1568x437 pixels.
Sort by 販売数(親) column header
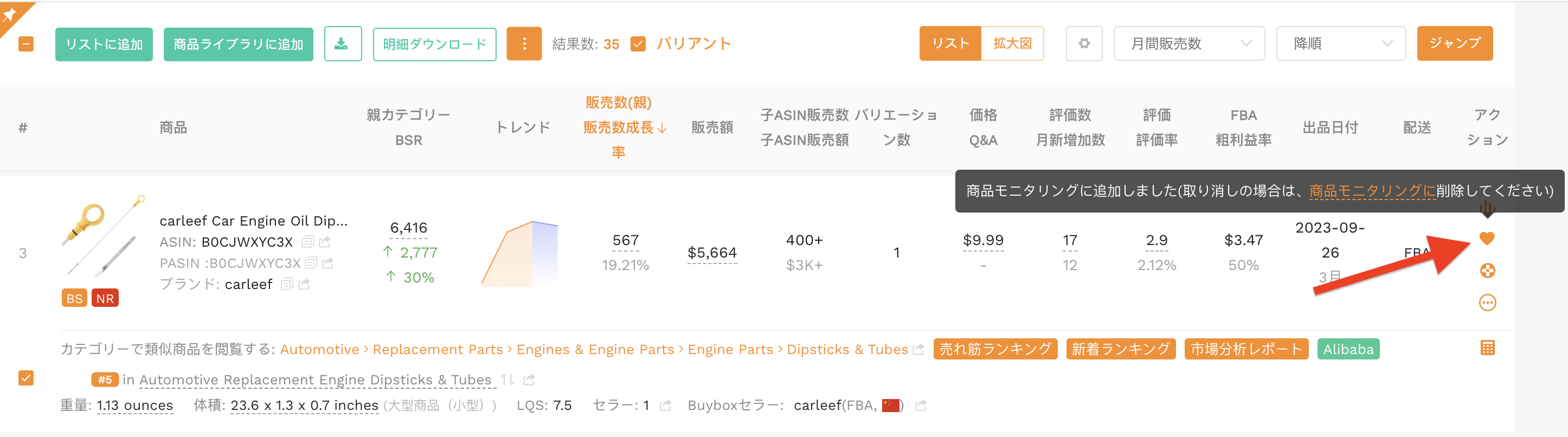tap(619, 102)
